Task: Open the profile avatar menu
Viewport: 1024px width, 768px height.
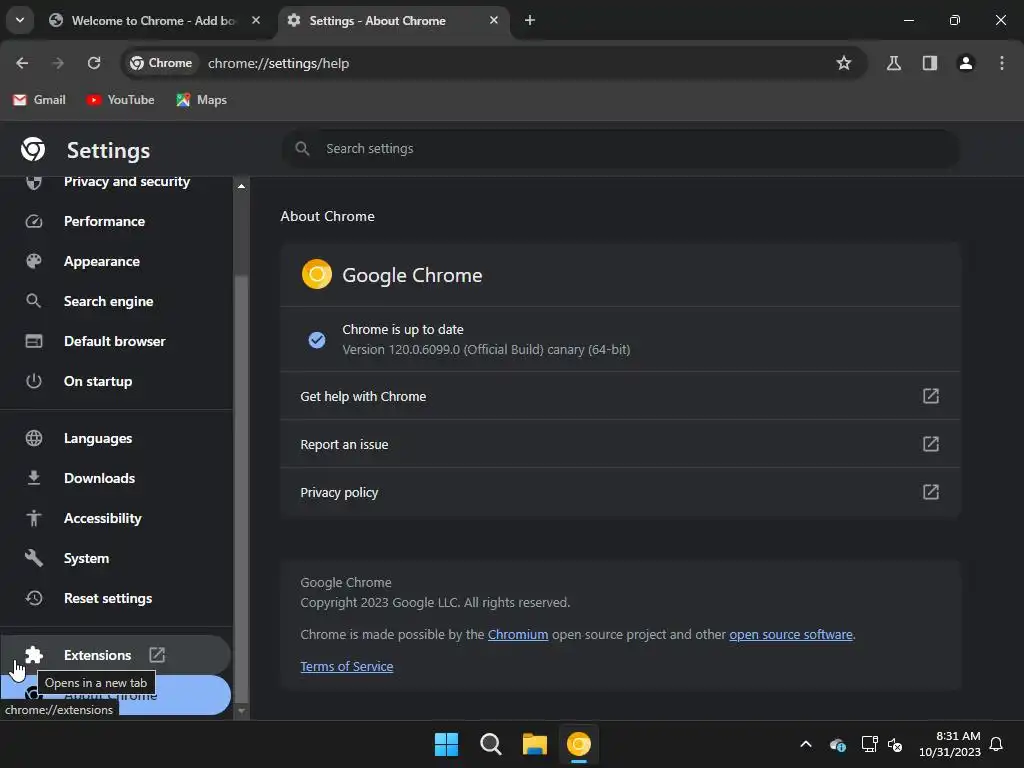Action: coord(966,63)
